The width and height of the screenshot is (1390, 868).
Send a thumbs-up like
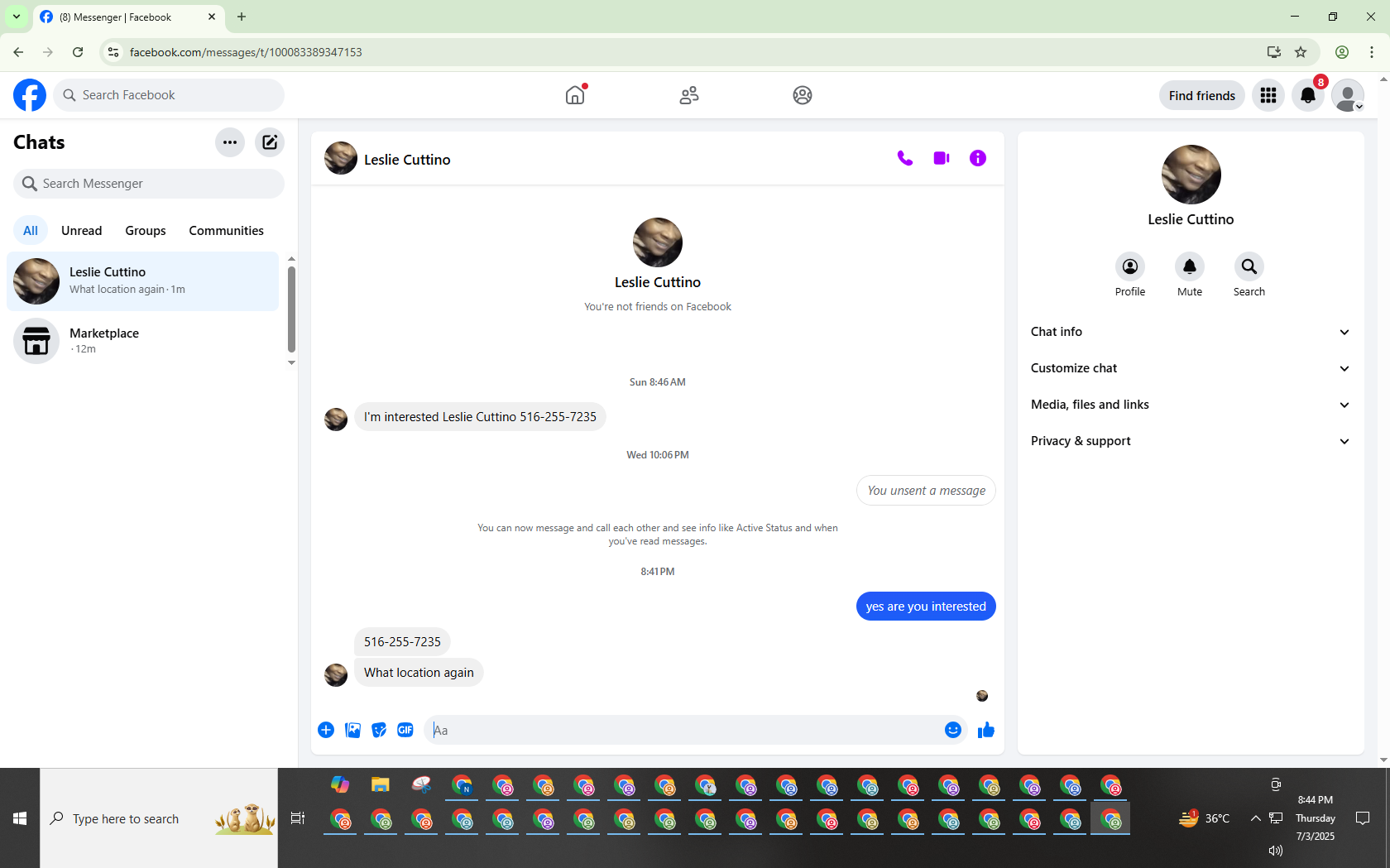986,730
